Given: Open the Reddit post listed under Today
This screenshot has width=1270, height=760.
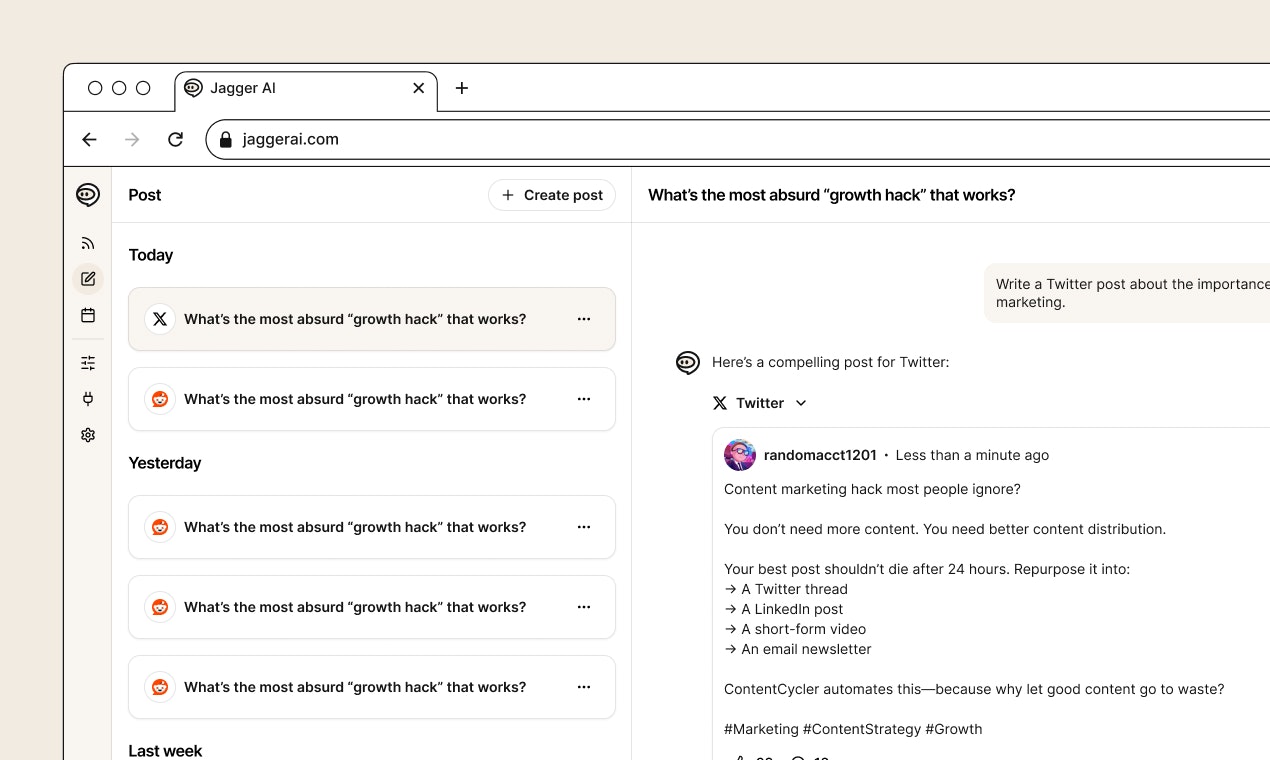Looking at the screenshot, I should pos(355,399).
